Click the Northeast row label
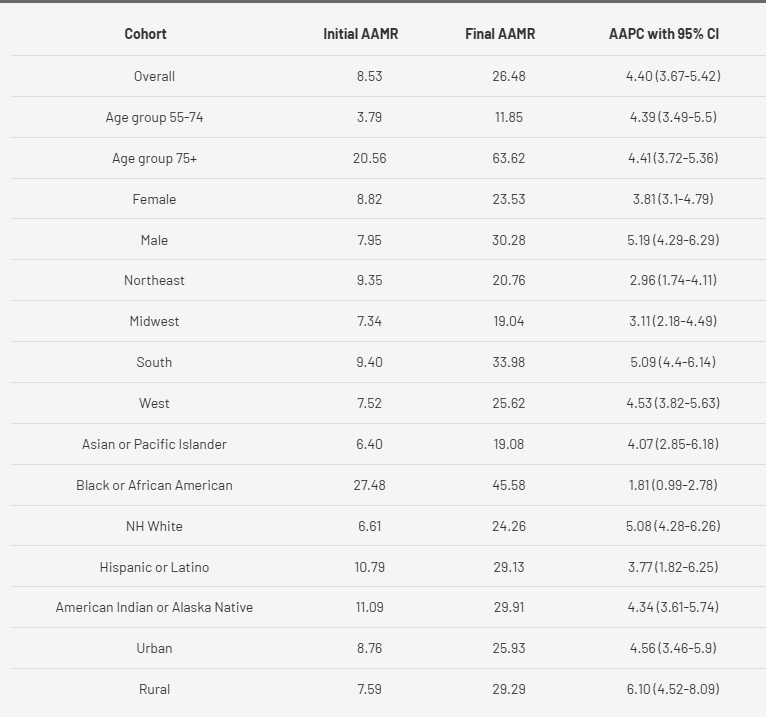The image size is (766, 717). [154, 280]
